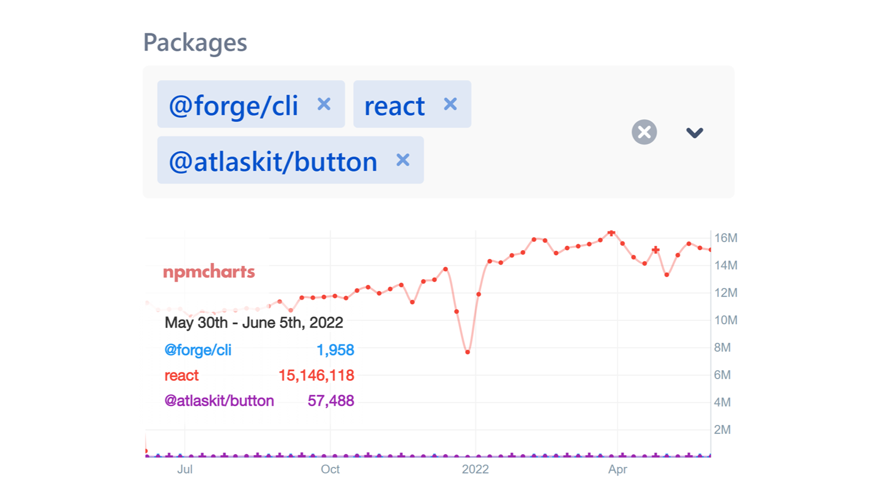Select the react legend entry
This screenshot has height=496, width=871.
tap(182, 376)
